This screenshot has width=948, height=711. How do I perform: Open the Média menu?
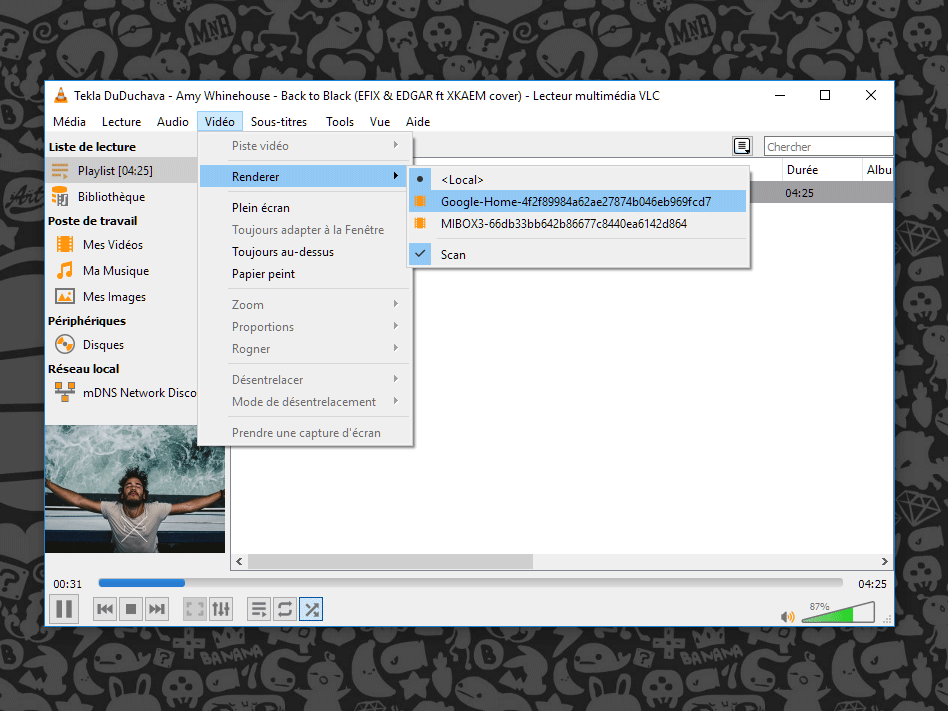coord(70,122)
